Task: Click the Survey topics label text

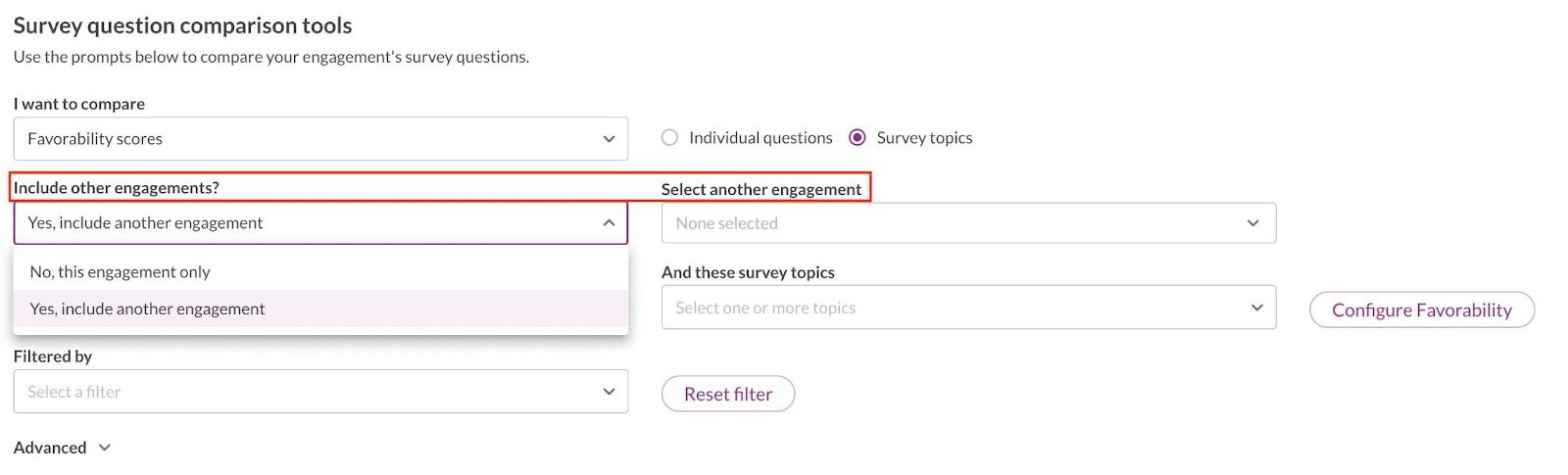Action: (924, 138)
